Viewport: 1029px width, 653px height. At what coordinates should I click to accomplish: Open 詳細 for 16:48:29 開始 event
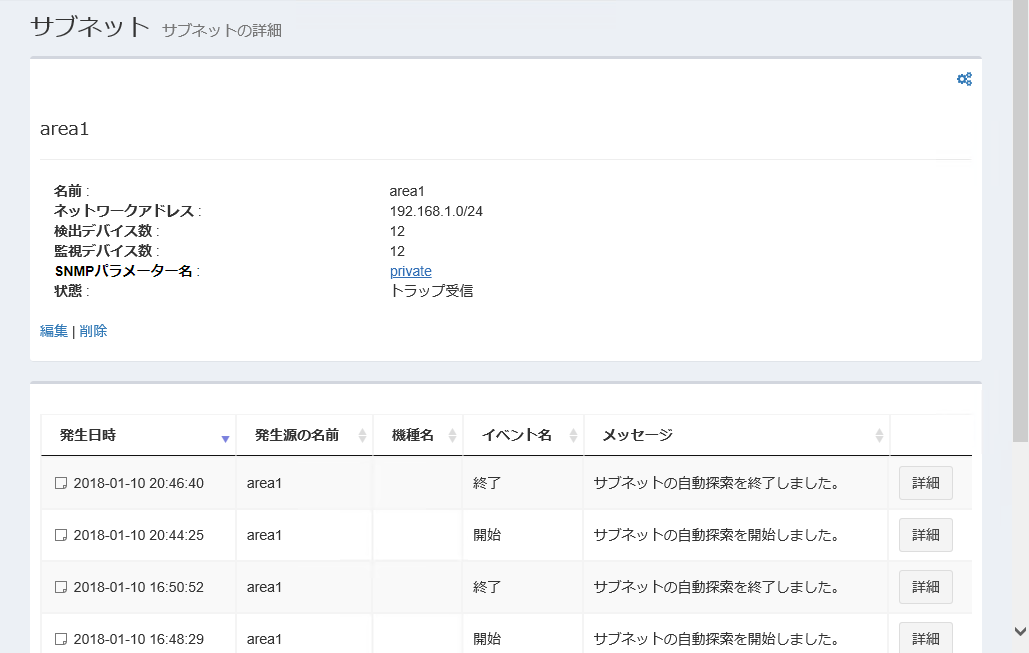925,637
